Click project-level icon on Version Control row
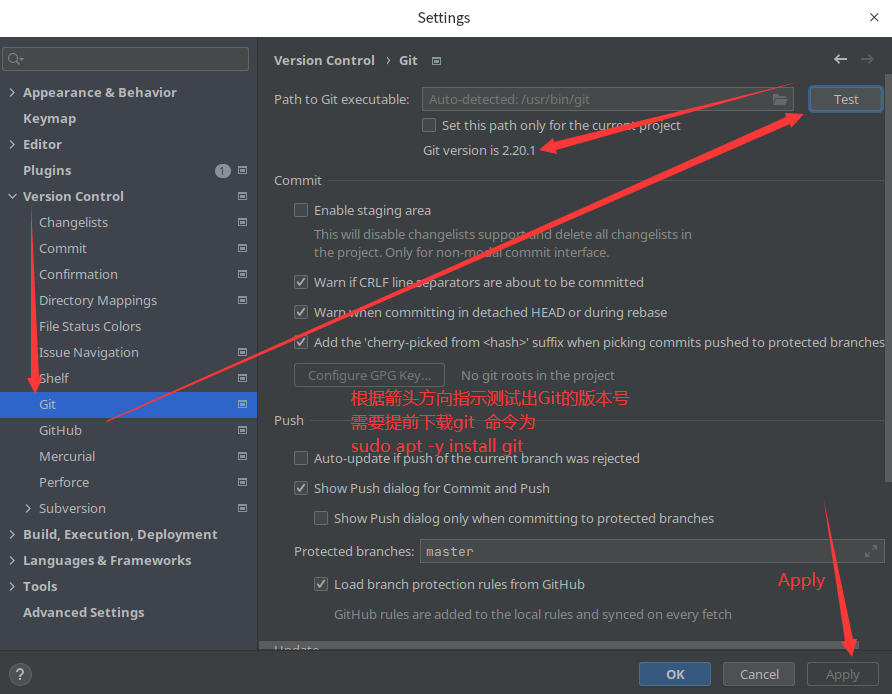892x694 pixels. tap(242, 196)
